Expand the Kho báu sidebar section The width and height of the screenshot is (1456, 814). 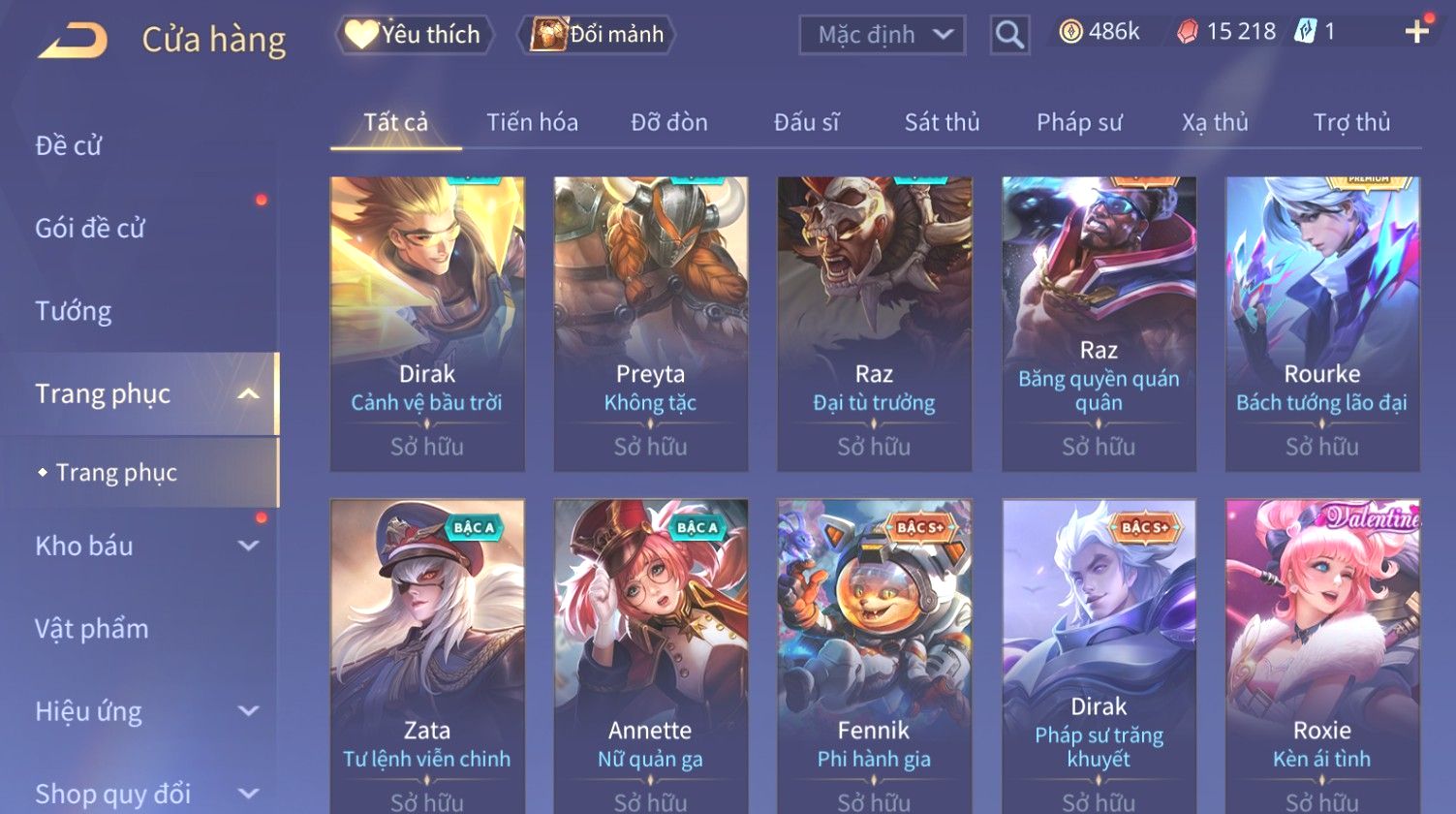click(x=249, y=546)
